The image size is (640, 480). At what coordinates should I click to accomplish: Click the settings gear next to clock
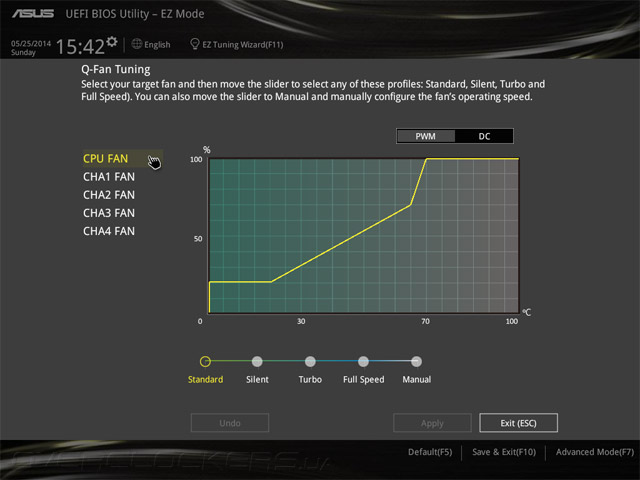click(x=112, y=42)
